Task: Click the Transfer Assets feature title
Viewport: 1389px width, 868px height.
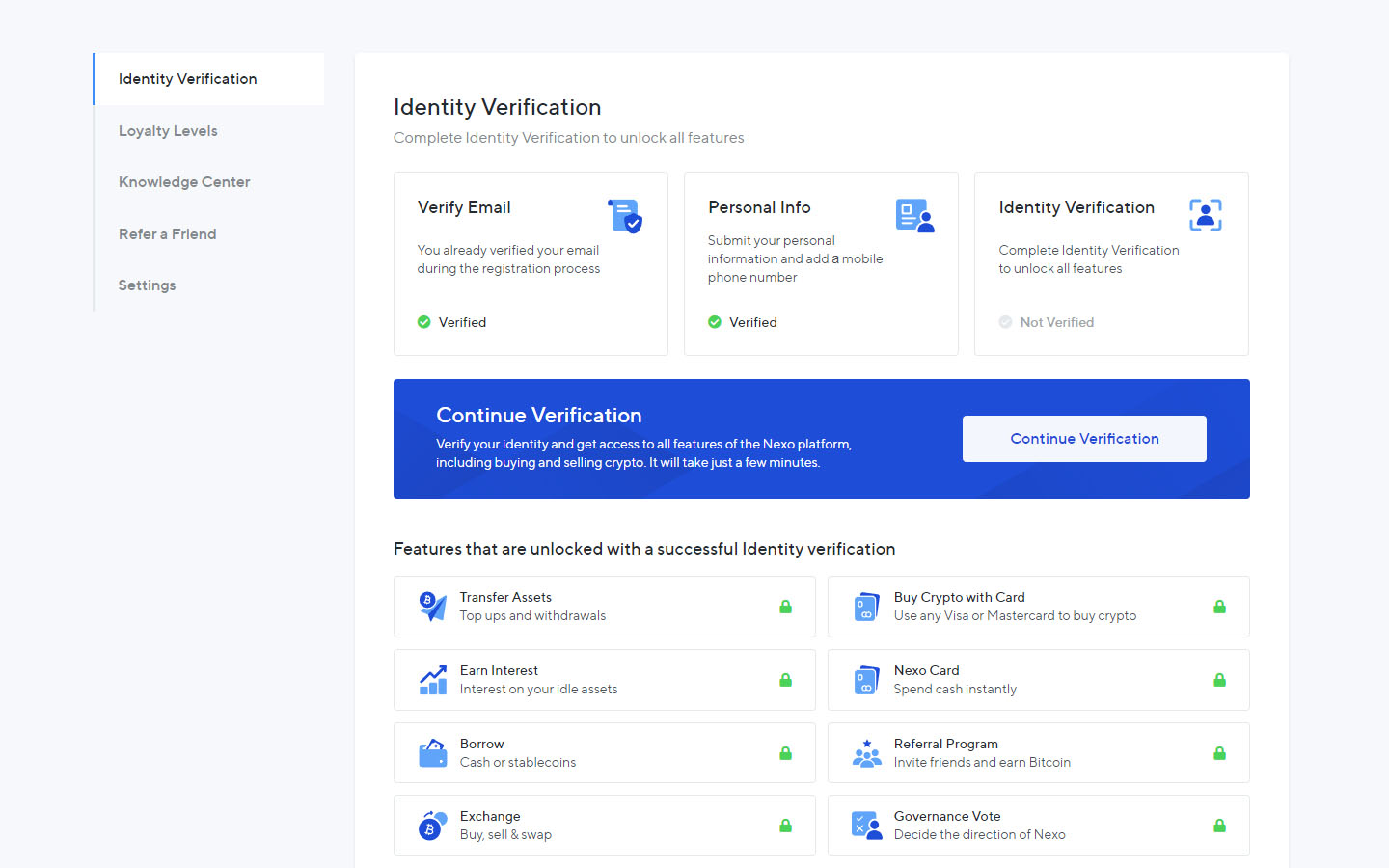Action: (x=505, y=597)
